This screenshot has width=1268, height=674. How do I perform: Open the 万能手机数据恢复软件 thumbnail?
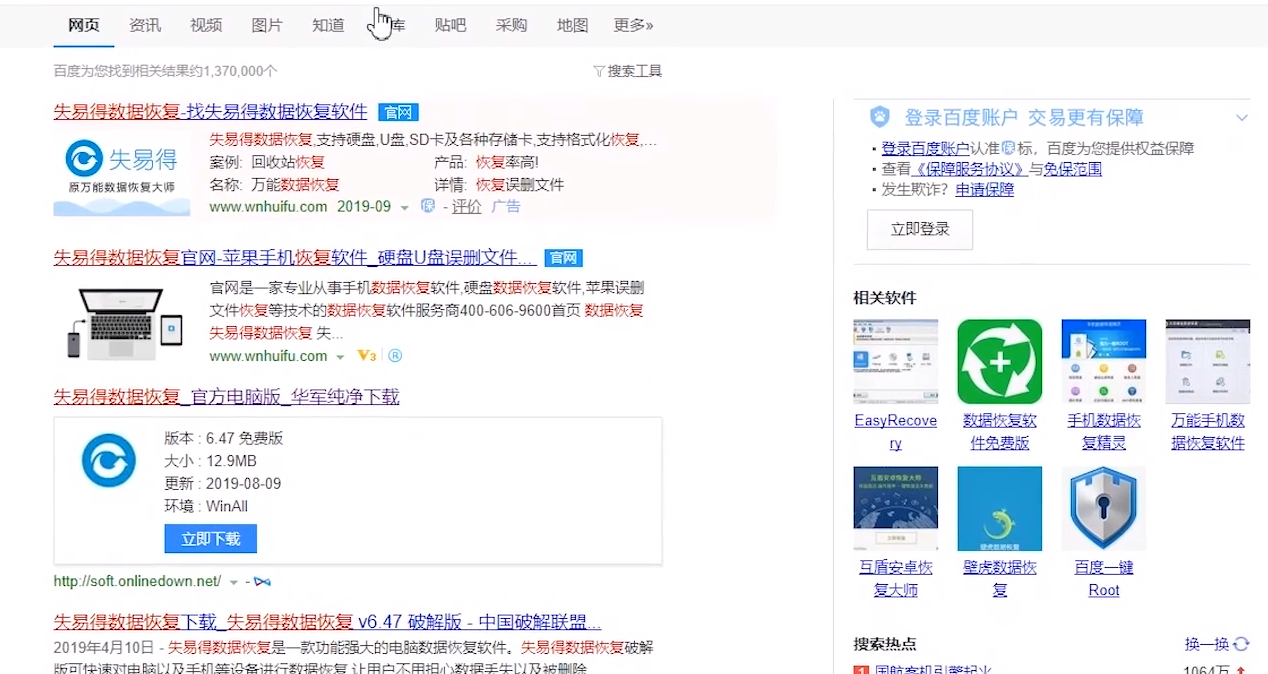tap(1207, 362)
